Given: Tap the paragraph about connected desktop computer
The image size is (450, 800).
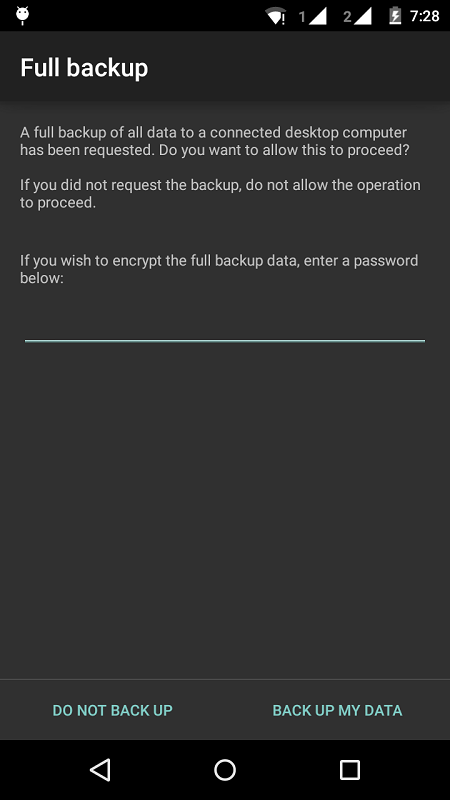Looking at the screenshot, I should point(215,141).
